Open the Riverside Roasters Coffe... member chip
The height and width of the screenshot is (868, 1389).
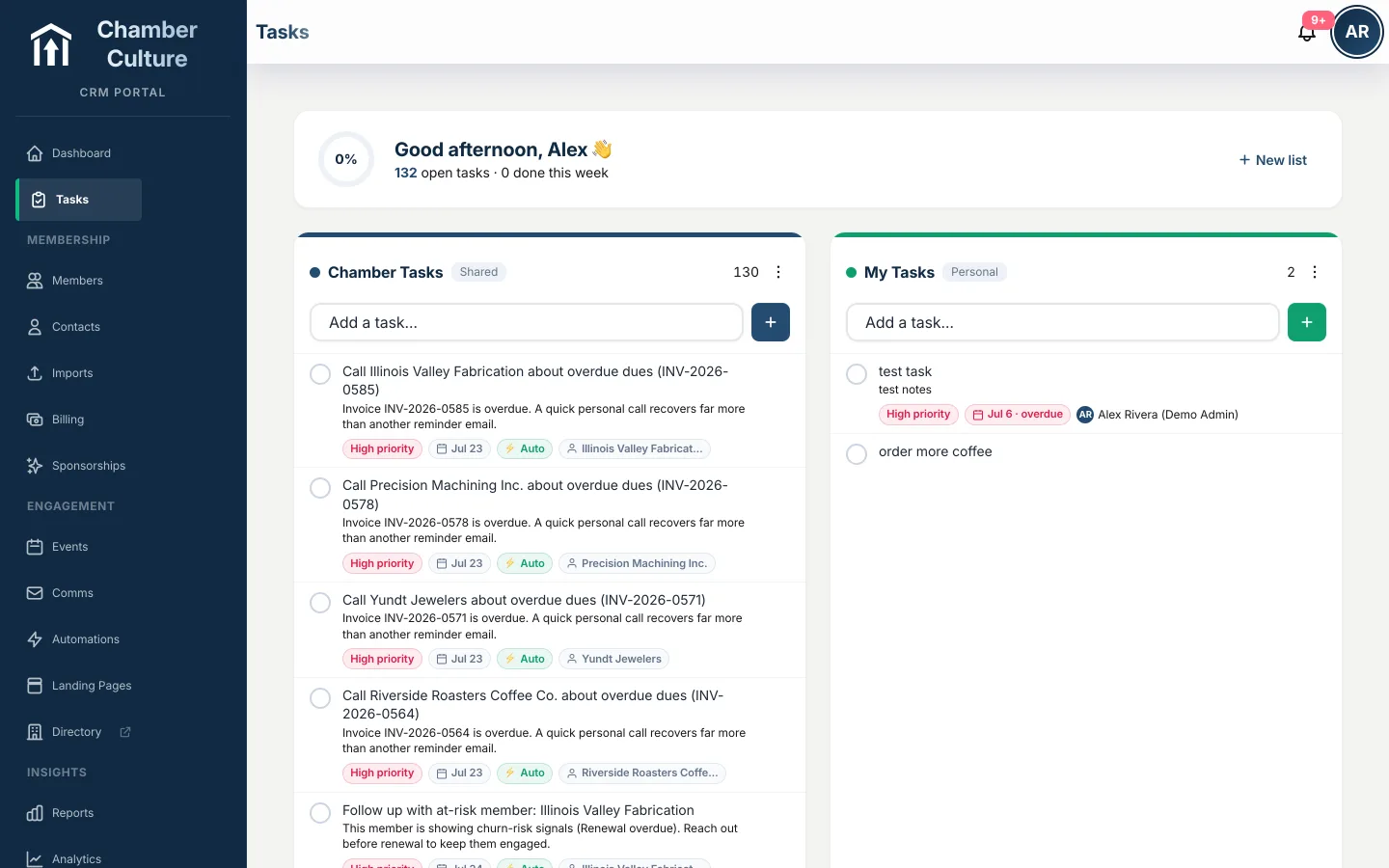[x=642, y=773]
